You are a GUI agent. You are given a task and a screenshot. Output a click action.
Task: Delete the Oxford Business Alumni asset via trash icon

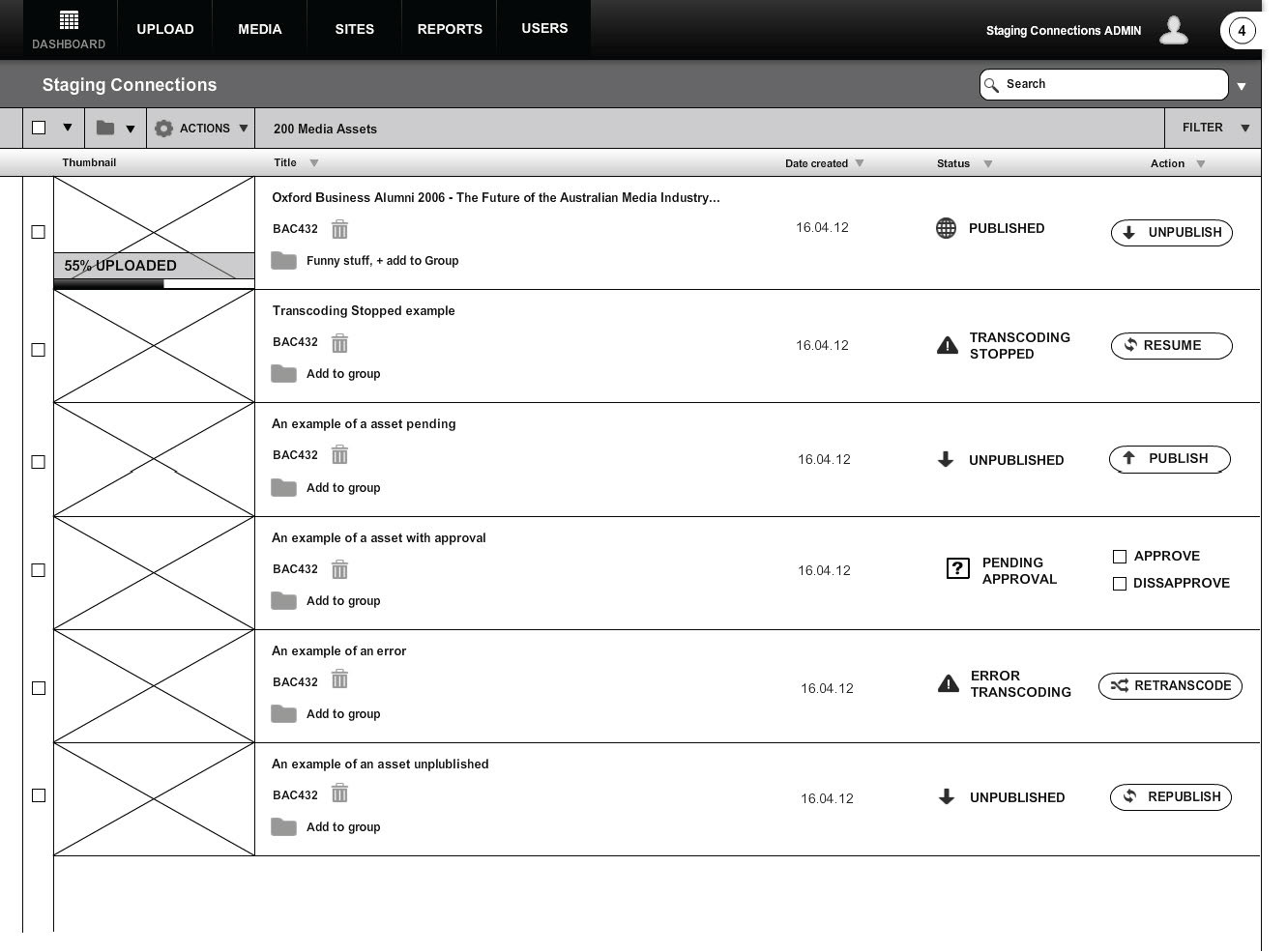coord(339,229)
